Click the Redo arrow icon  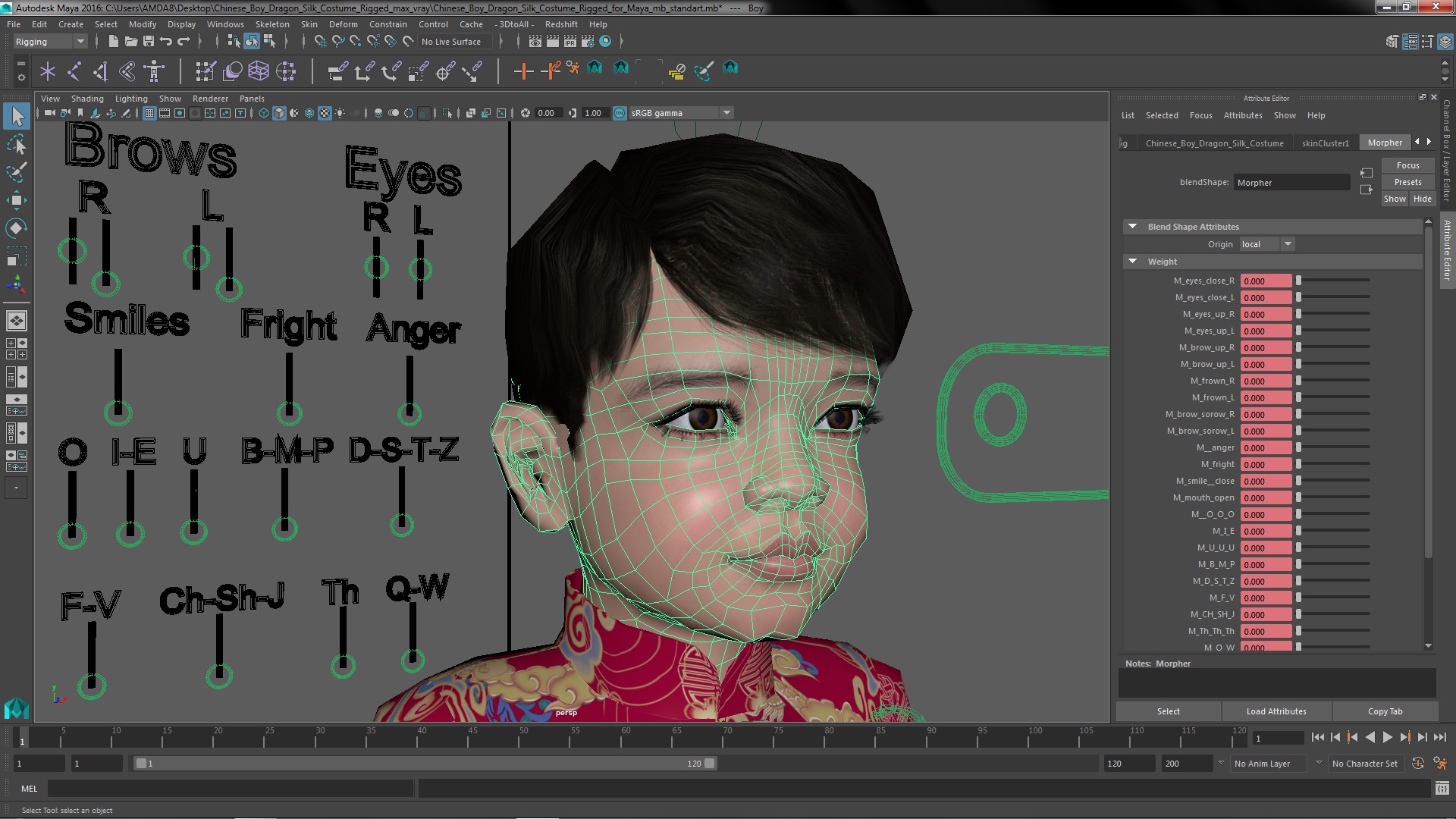[184, 42]
